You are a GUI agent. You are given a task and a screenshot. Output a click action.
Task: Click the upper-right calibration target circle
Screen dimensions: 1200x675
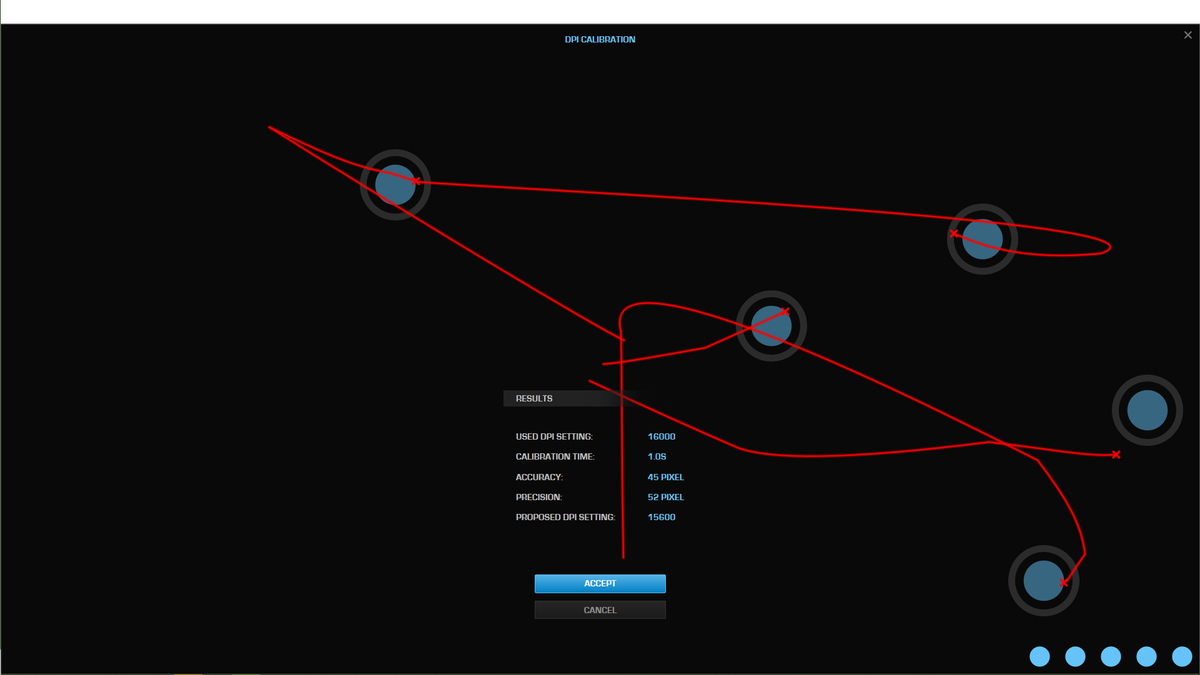(982, 240)
